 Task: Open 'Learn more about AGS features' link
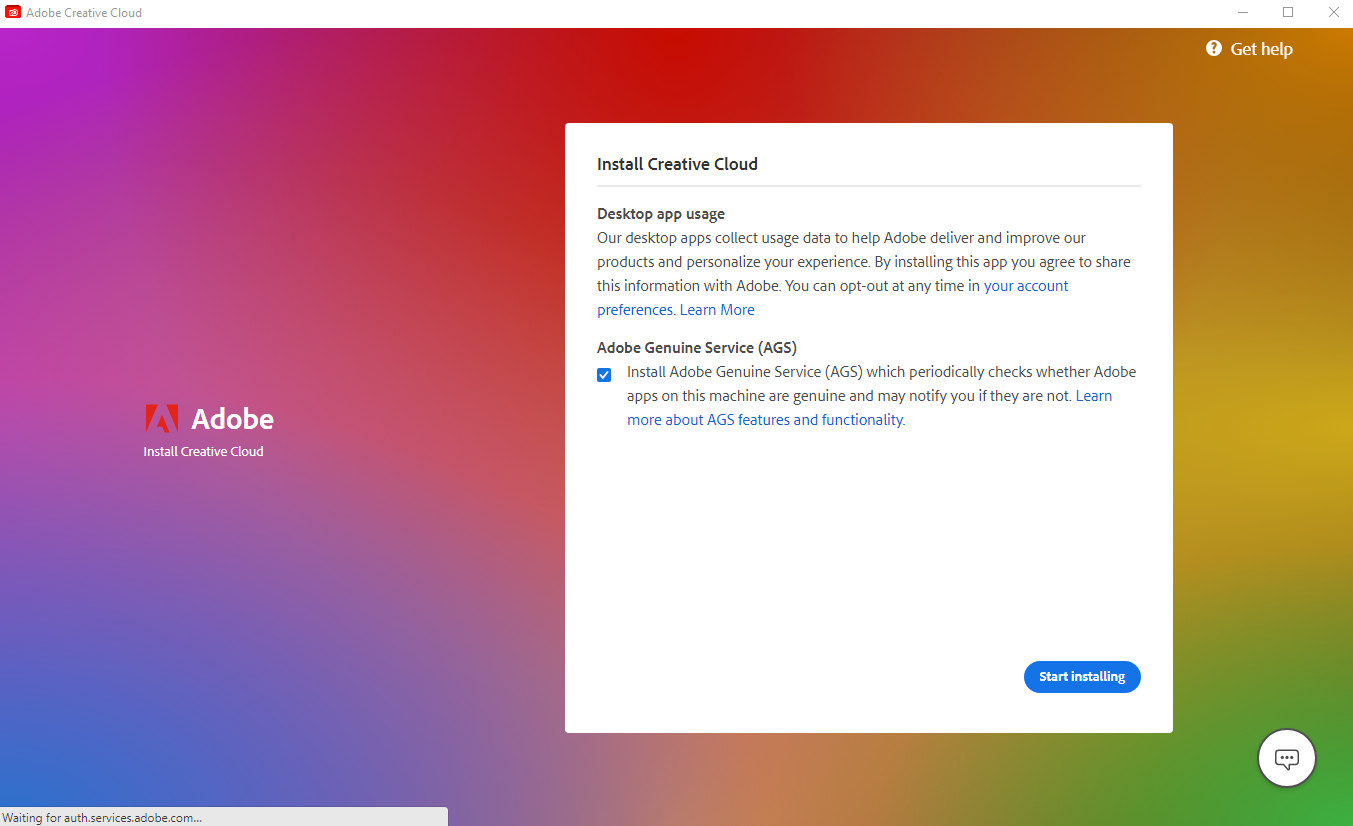pos(765,420)
